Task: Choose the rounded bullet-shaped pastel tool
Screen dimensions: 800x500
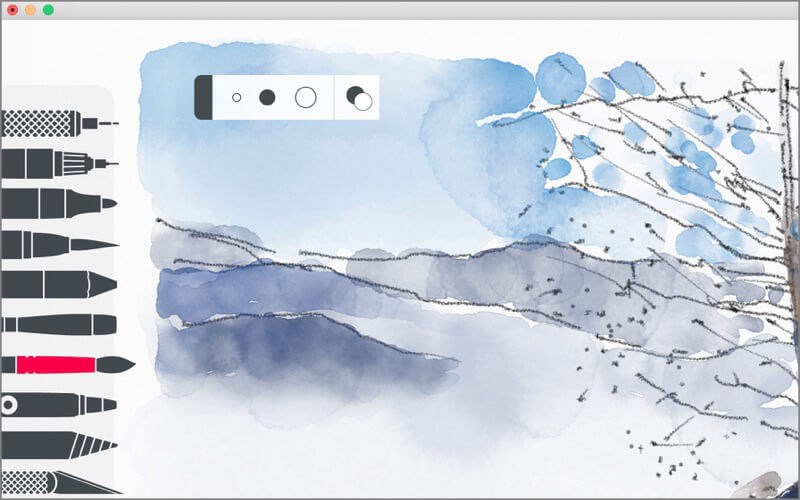Action: click(59, 325)
